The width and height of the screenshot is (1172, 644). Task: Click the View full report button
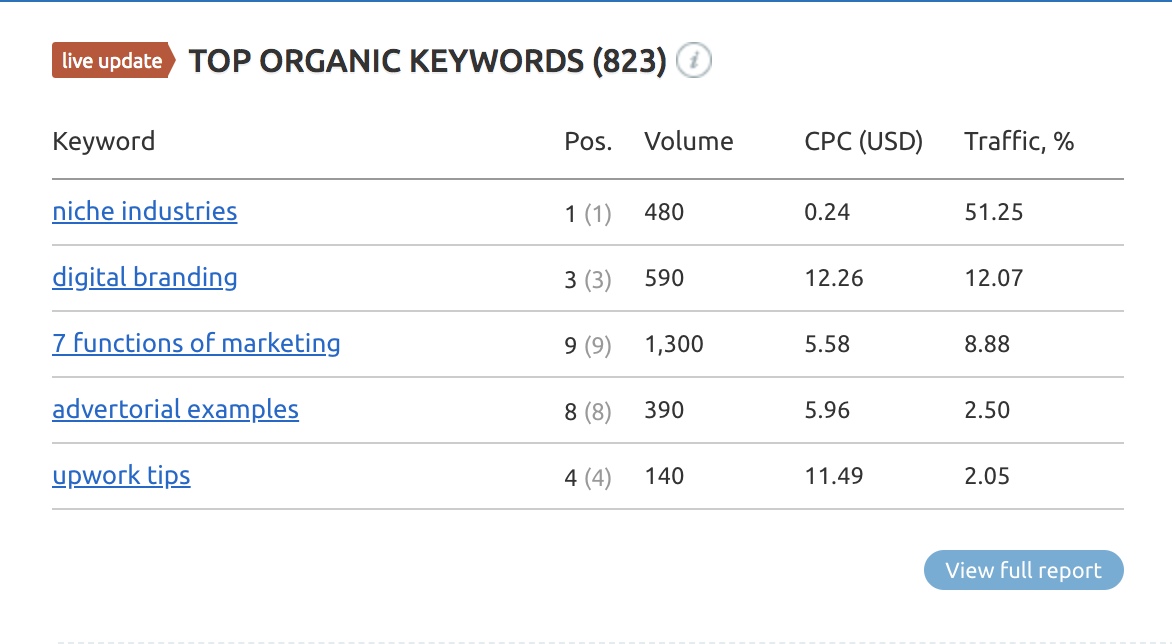(1024, 570)
